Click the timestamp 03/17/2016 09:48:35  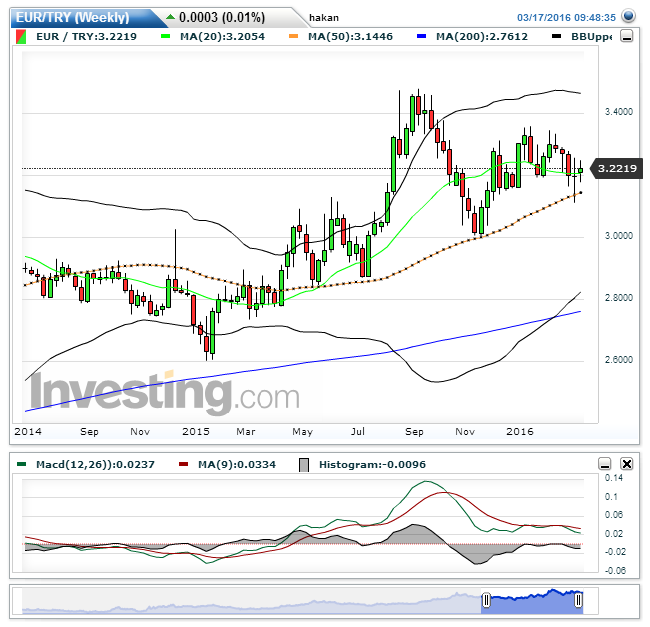566,17
